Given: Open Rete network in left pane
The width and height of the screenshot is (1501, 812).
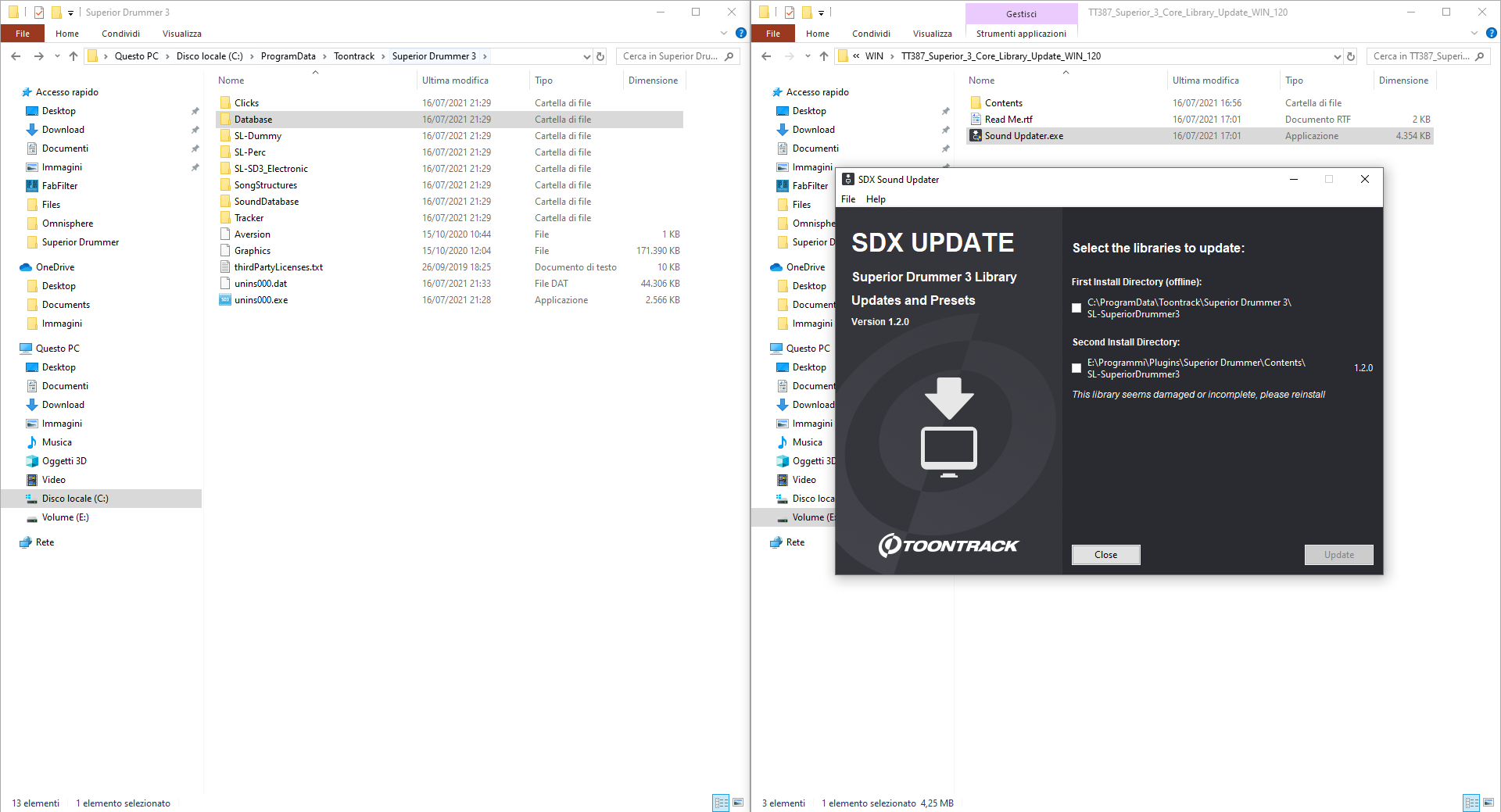Looking at the screenshot, I should pyautogui.click(x=45, y=542).
